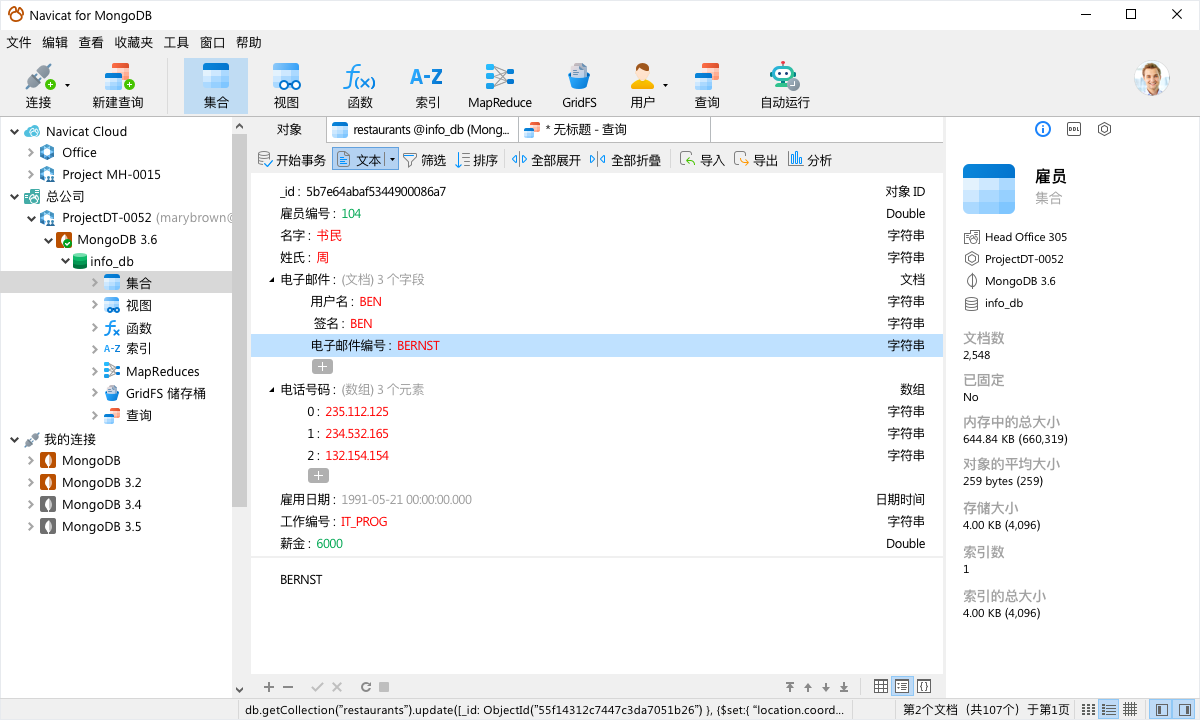This screenshot has height=720, width=1200.
Task: Open 新建查询 new query tool
Action: tap(118, 86)
